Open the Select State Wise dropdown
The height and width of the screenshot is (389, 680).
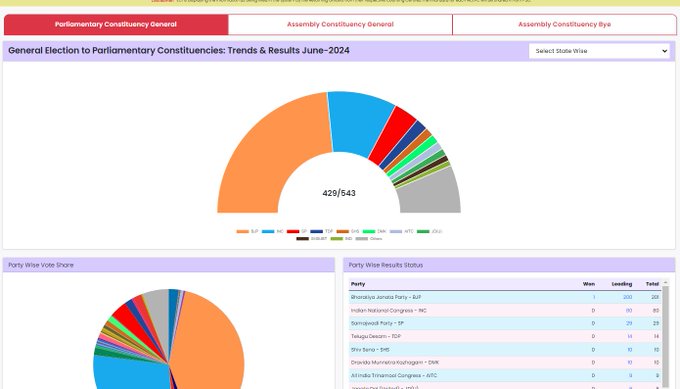(599, 51)
